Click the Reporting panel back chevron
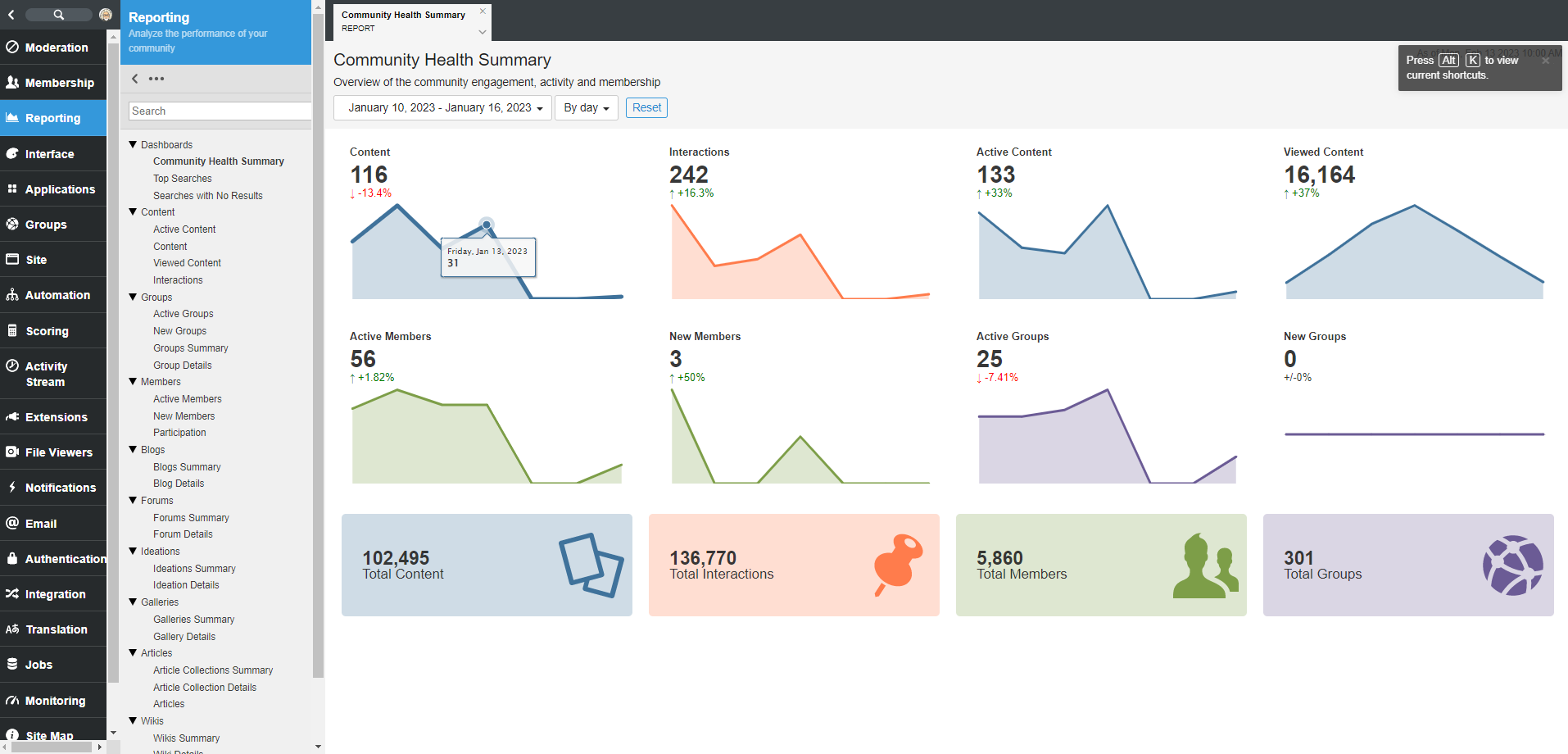 135,79
